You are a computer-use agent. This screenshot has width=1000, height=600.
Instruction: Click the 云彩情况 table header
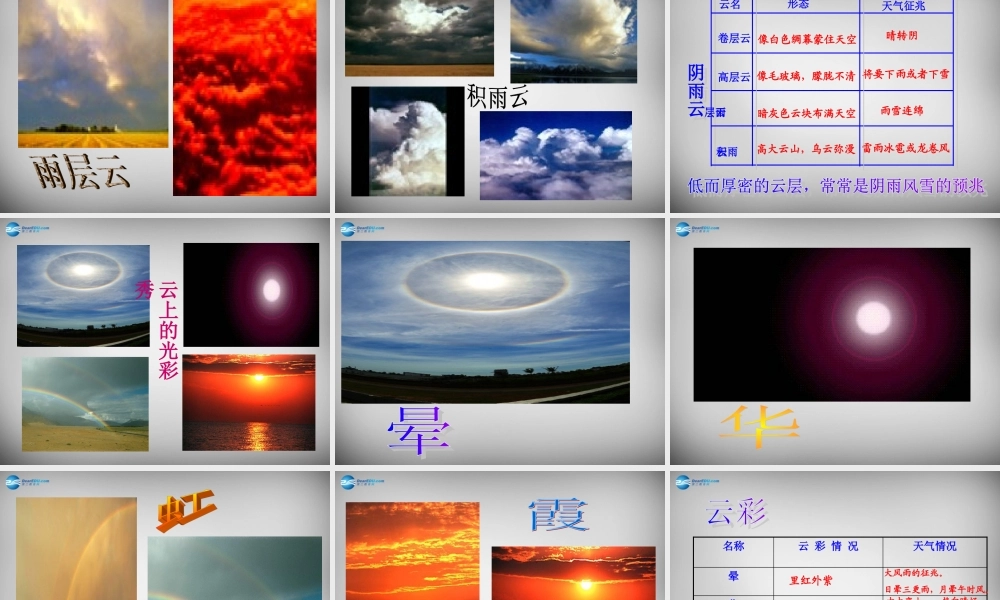(x=828, y=546)
